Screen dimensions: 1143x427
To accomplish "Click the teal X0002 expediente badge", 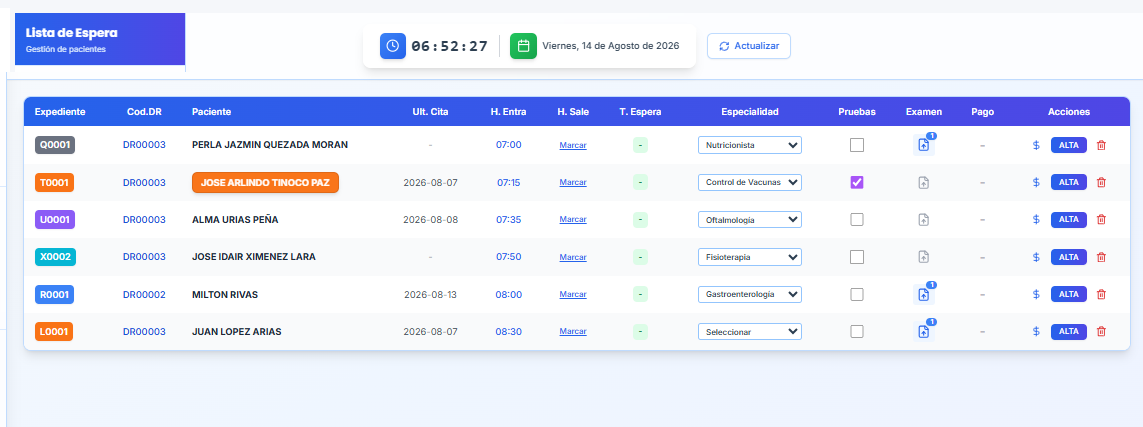I will click(x=55, y=256).
